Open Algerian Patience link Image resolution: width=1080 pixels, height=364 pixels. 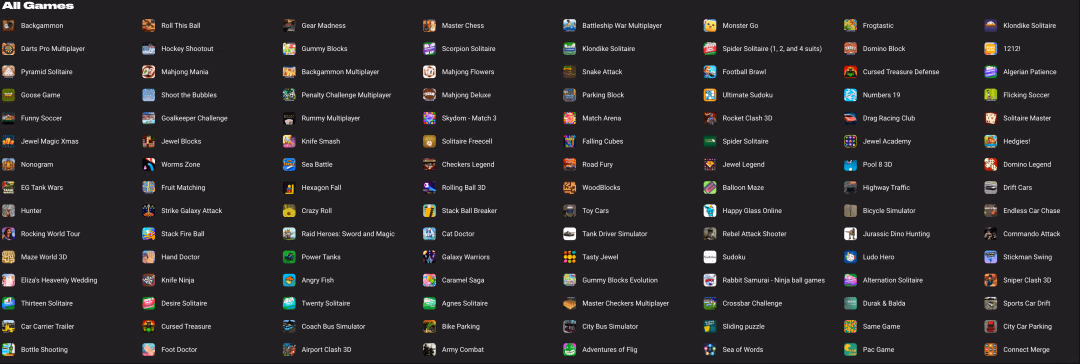click(1029, 72)
